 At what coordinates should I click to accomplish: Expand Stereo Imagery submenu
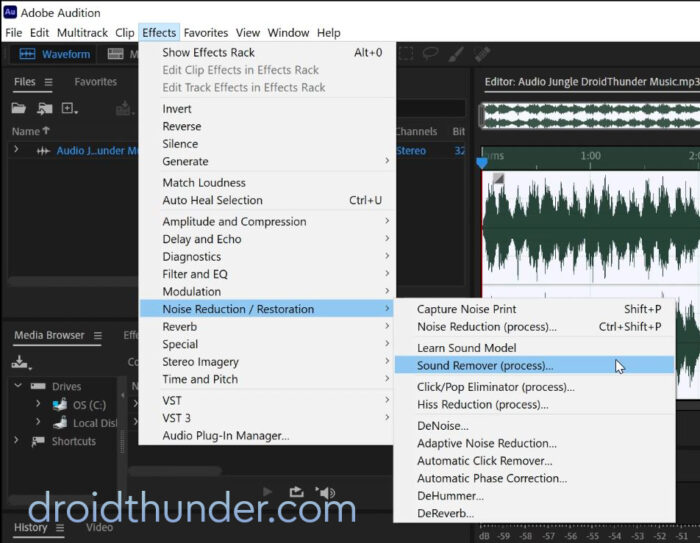coord(267,362)
